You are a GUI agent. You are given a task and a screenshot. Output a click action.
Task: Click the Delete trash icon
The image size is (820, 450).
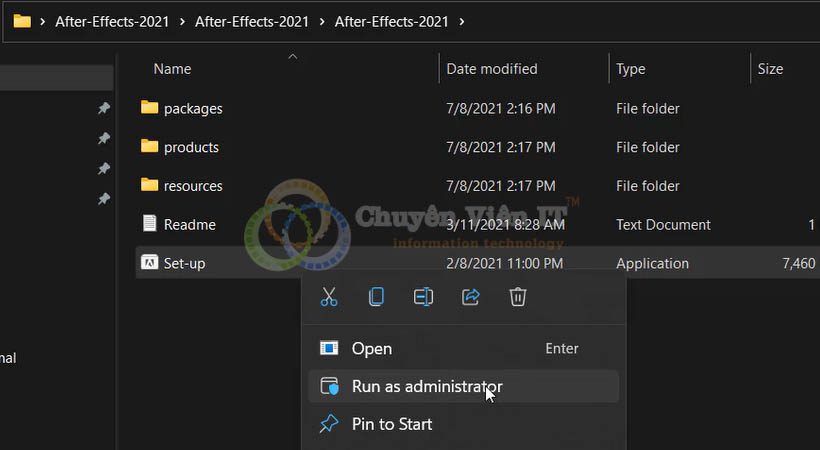518,297
